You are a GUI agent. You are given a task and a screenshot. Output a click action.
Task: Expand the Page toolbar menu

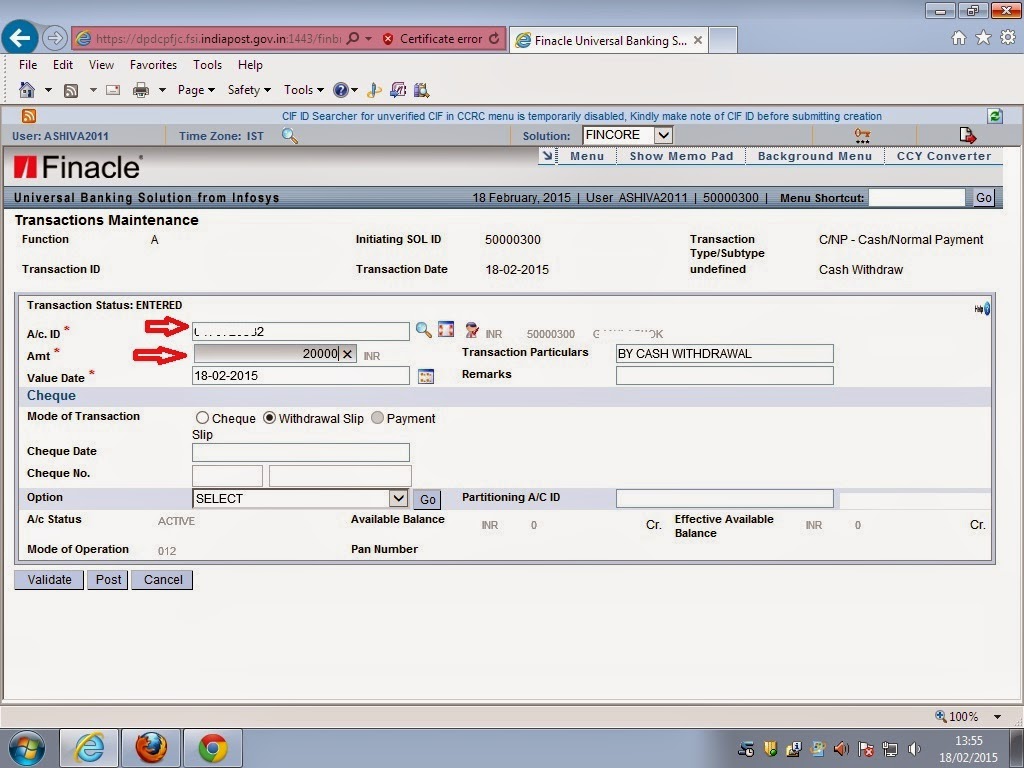[x=196, y=90]
